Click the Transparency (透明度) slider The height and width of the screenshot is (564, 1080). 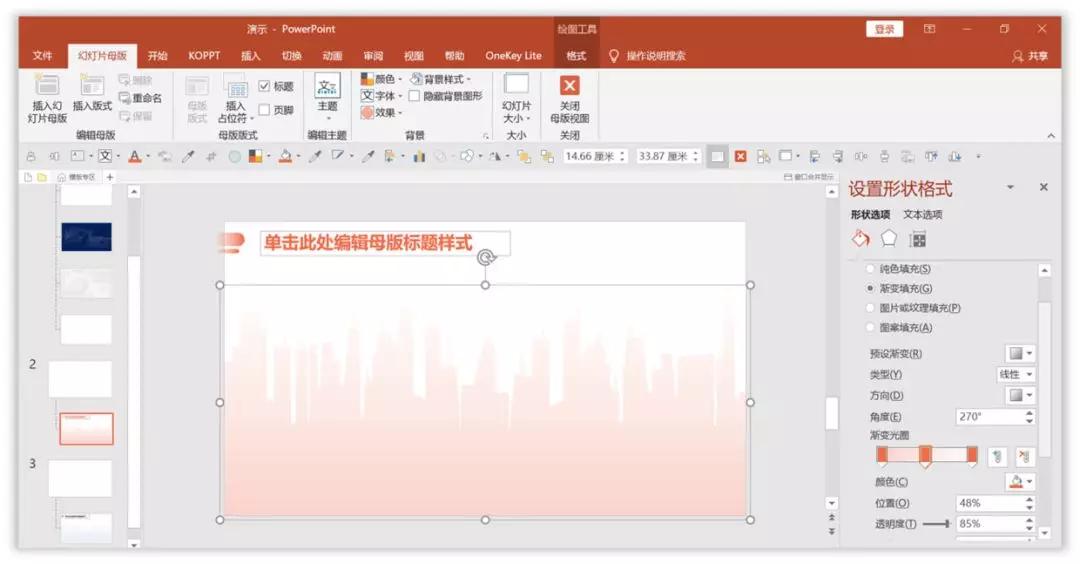coord(937,524)
